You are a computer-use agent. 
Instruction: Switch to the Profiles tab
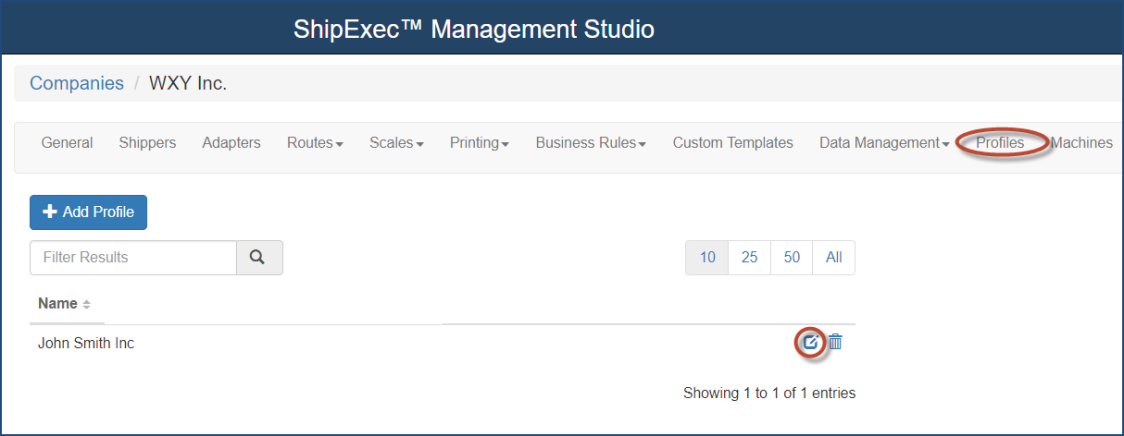point(1000,143)
